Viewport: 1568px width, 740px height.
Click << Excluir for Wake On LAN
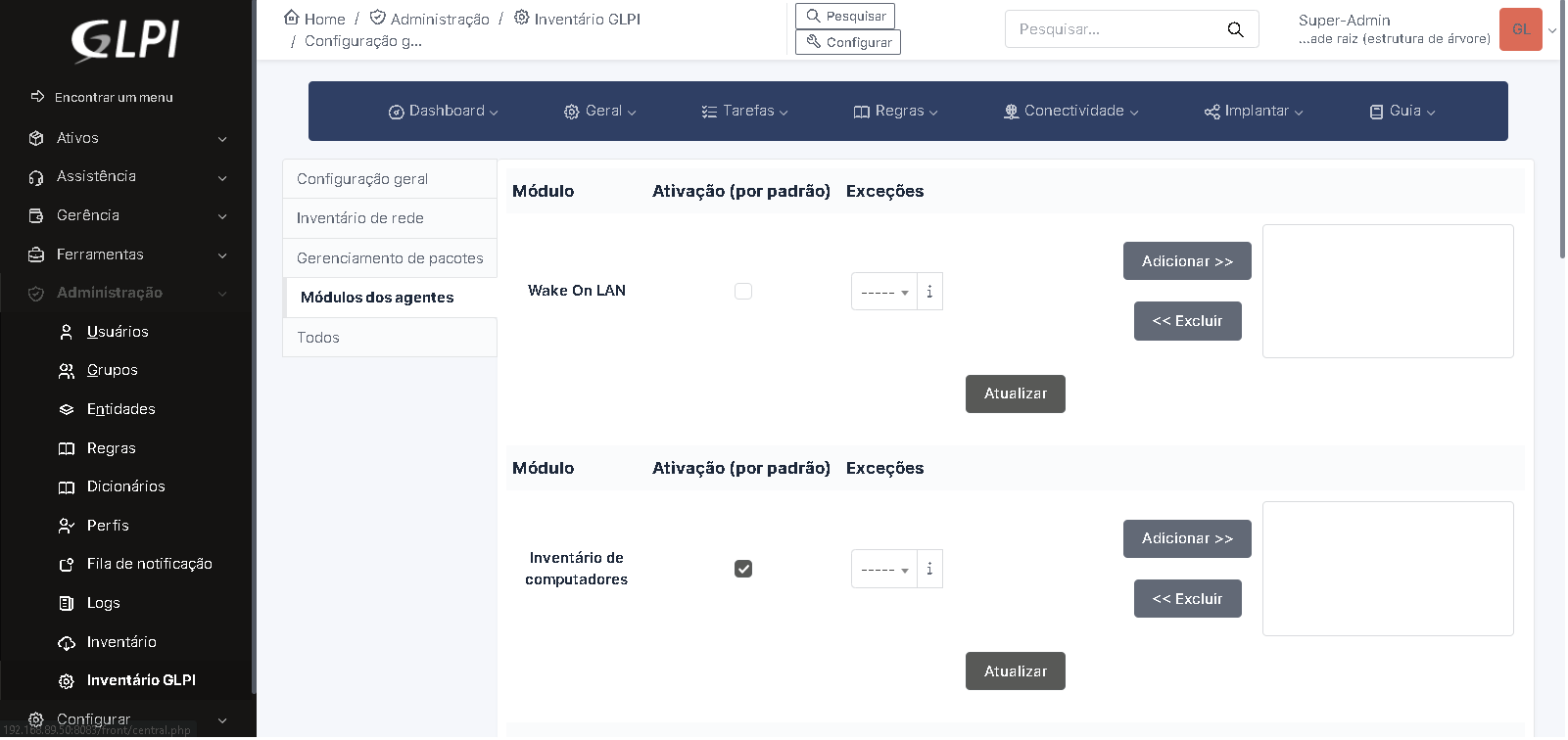(x=1187, y=321)
